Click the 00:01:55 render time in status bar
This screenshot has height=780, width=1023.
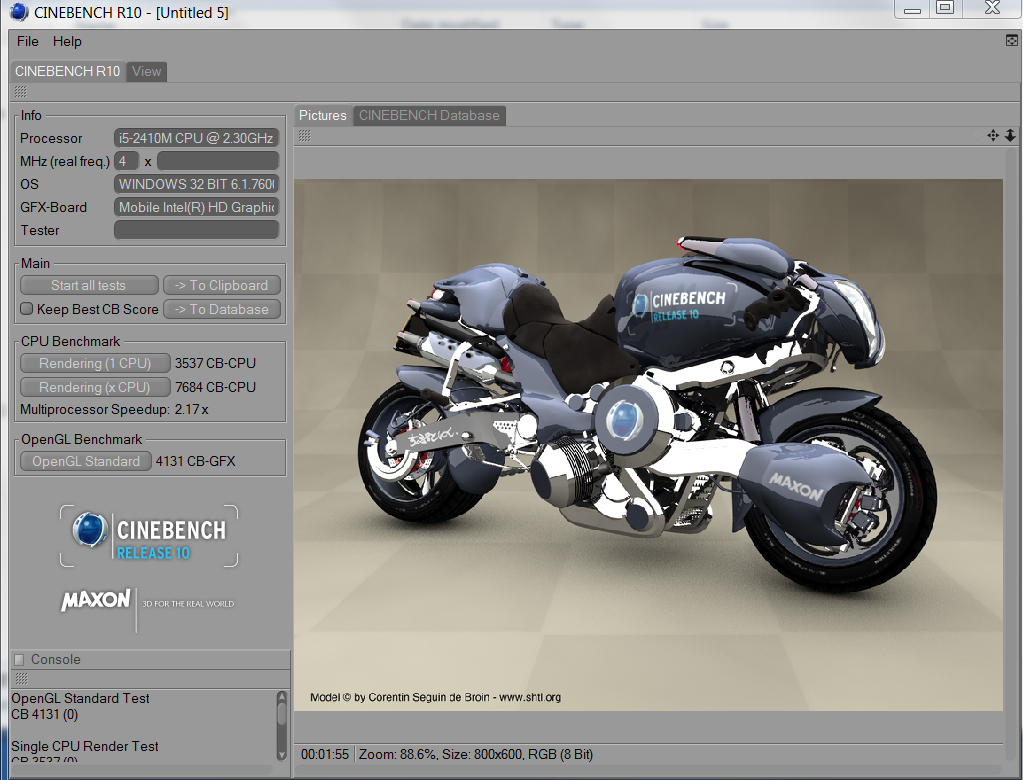(325, 755)
